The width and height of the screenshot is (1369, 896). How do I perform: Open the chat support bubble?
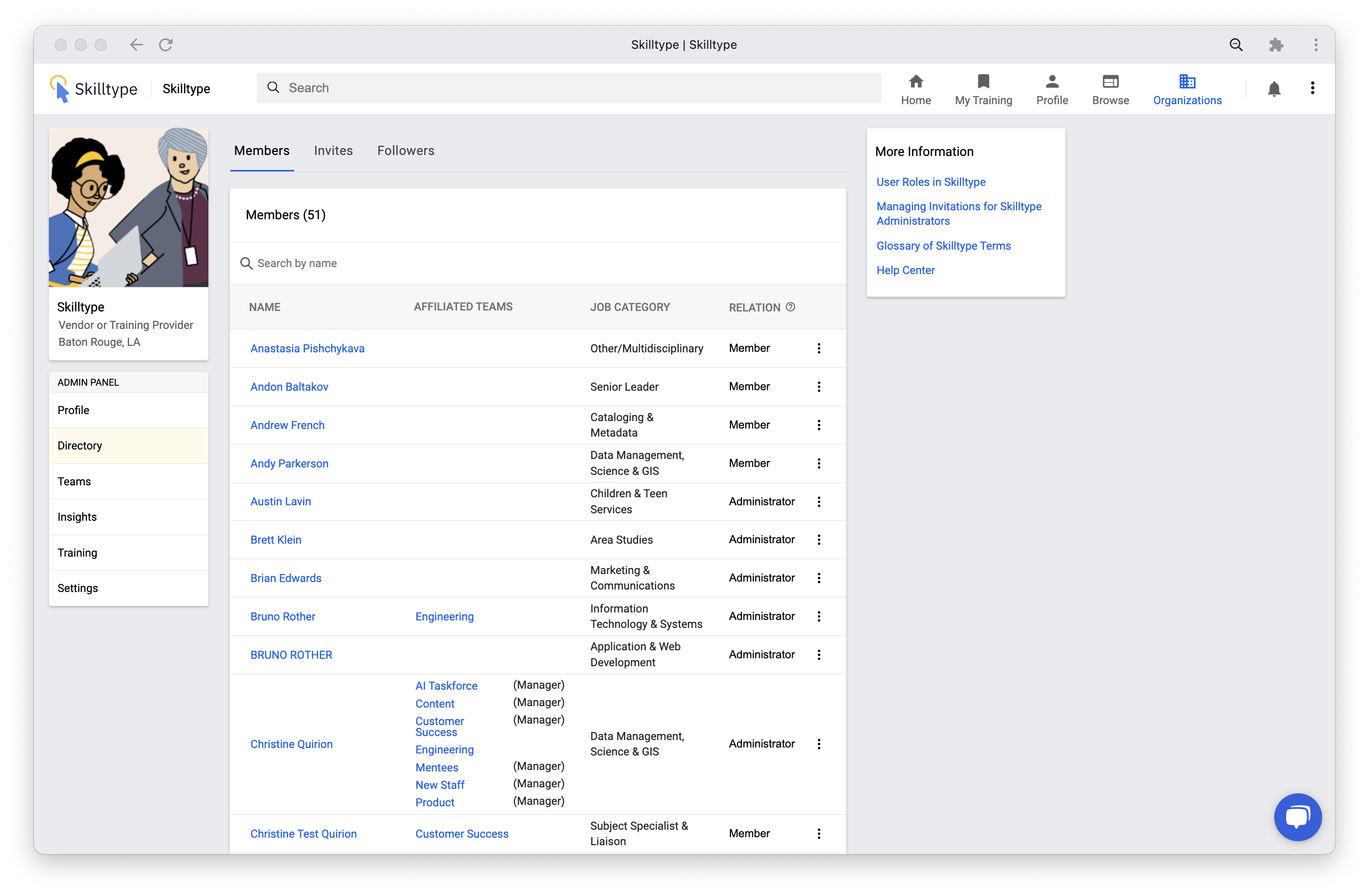pyautogui.click(x=1297, y=816)
